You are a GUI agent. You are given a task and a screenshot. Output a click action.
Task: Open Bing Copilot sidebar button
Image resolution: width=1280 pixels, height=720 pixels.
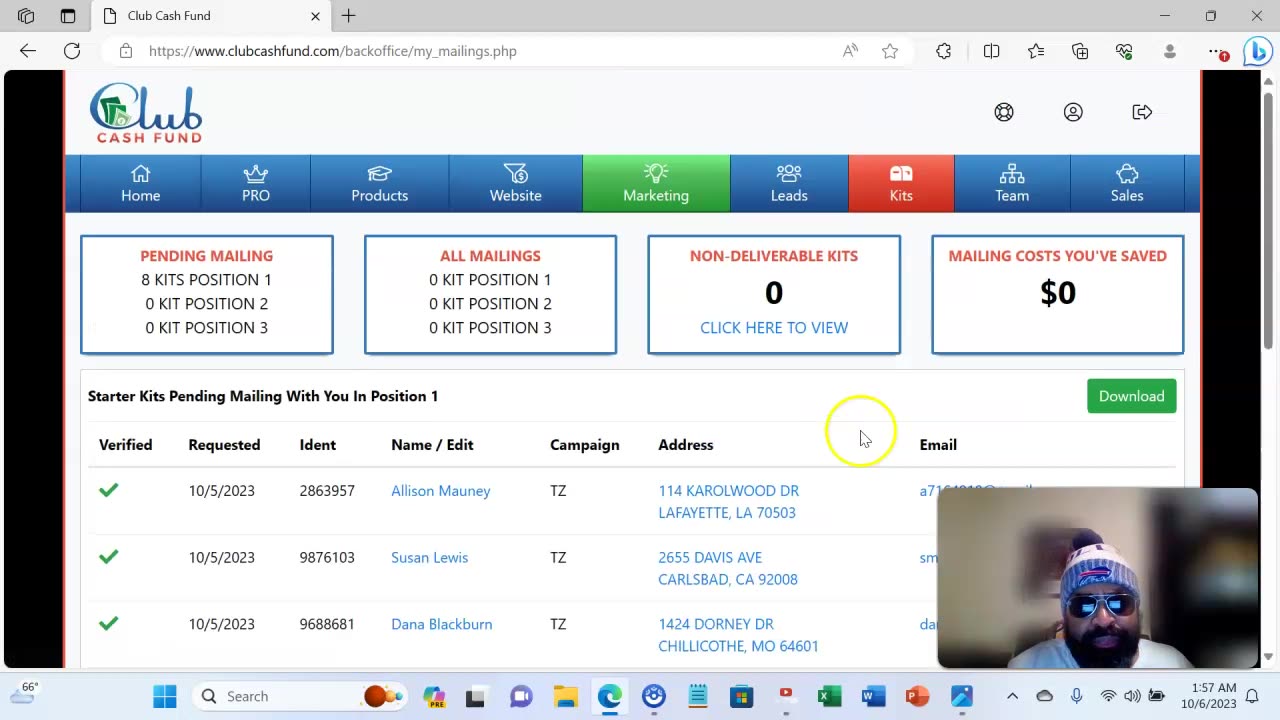[1257, 51]
